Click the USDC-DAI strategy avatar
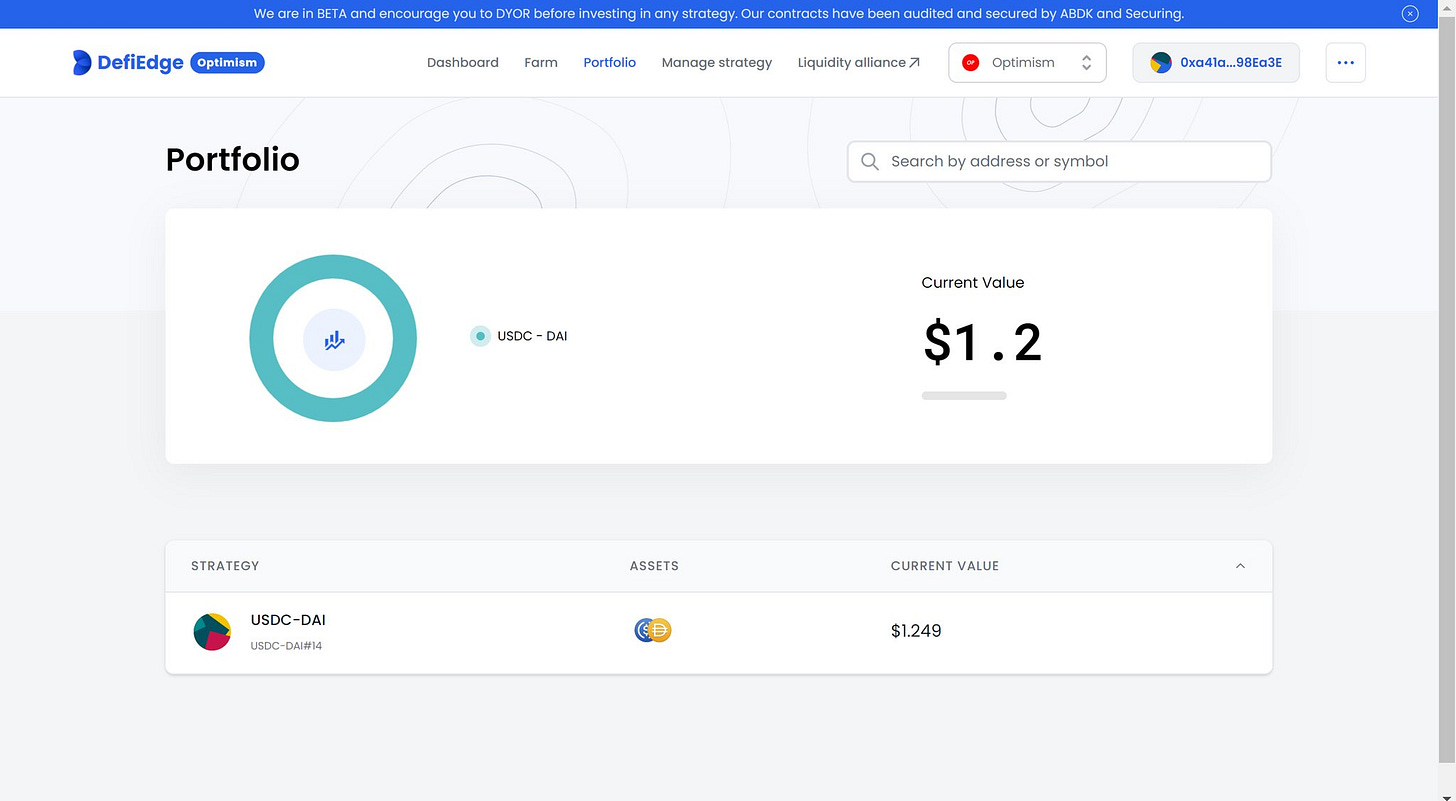Image resolution: width=1456 pixels, height=801 pixels. [212, 632]
